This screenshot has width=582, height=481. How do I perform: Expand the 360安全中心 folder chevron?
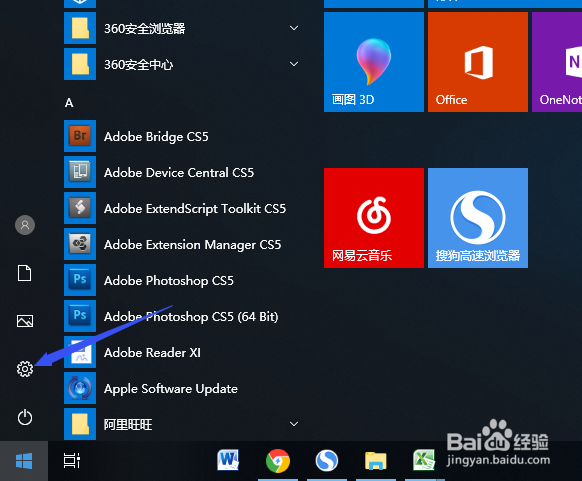click(x=294, y=64)
